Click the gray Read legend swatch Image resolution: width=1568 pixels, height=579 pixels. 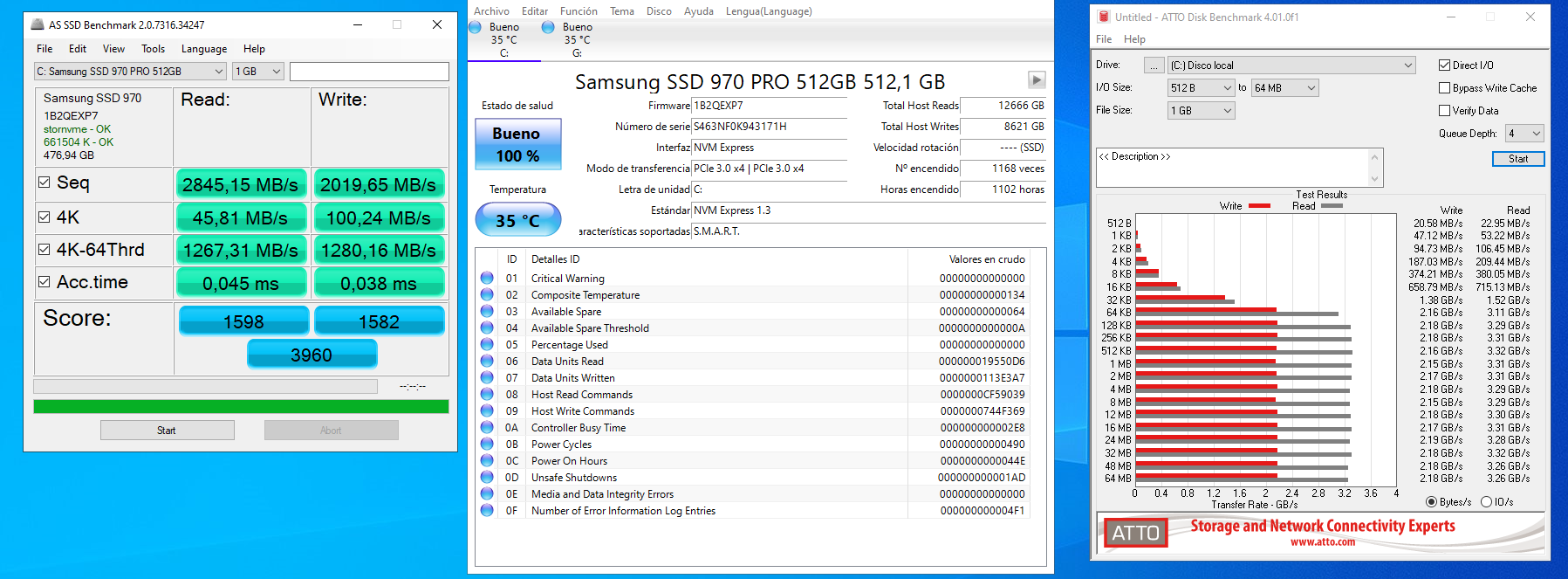(x=1332, y=206)
